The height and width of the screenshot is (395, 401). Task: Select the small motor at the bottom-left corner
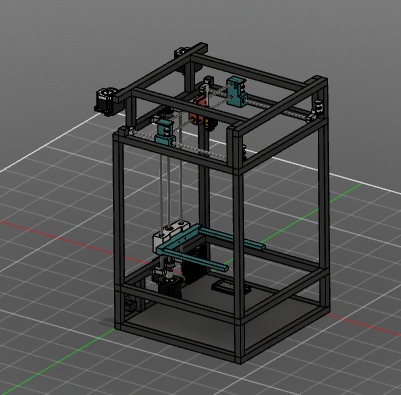click(129, 305)
